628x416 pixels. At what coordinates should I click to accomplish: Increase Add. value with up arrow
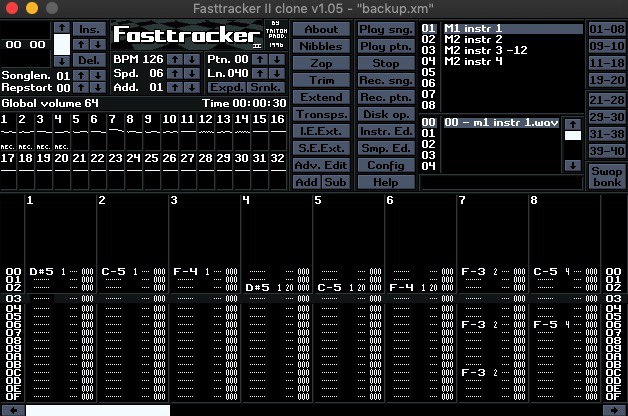(175, 87)
